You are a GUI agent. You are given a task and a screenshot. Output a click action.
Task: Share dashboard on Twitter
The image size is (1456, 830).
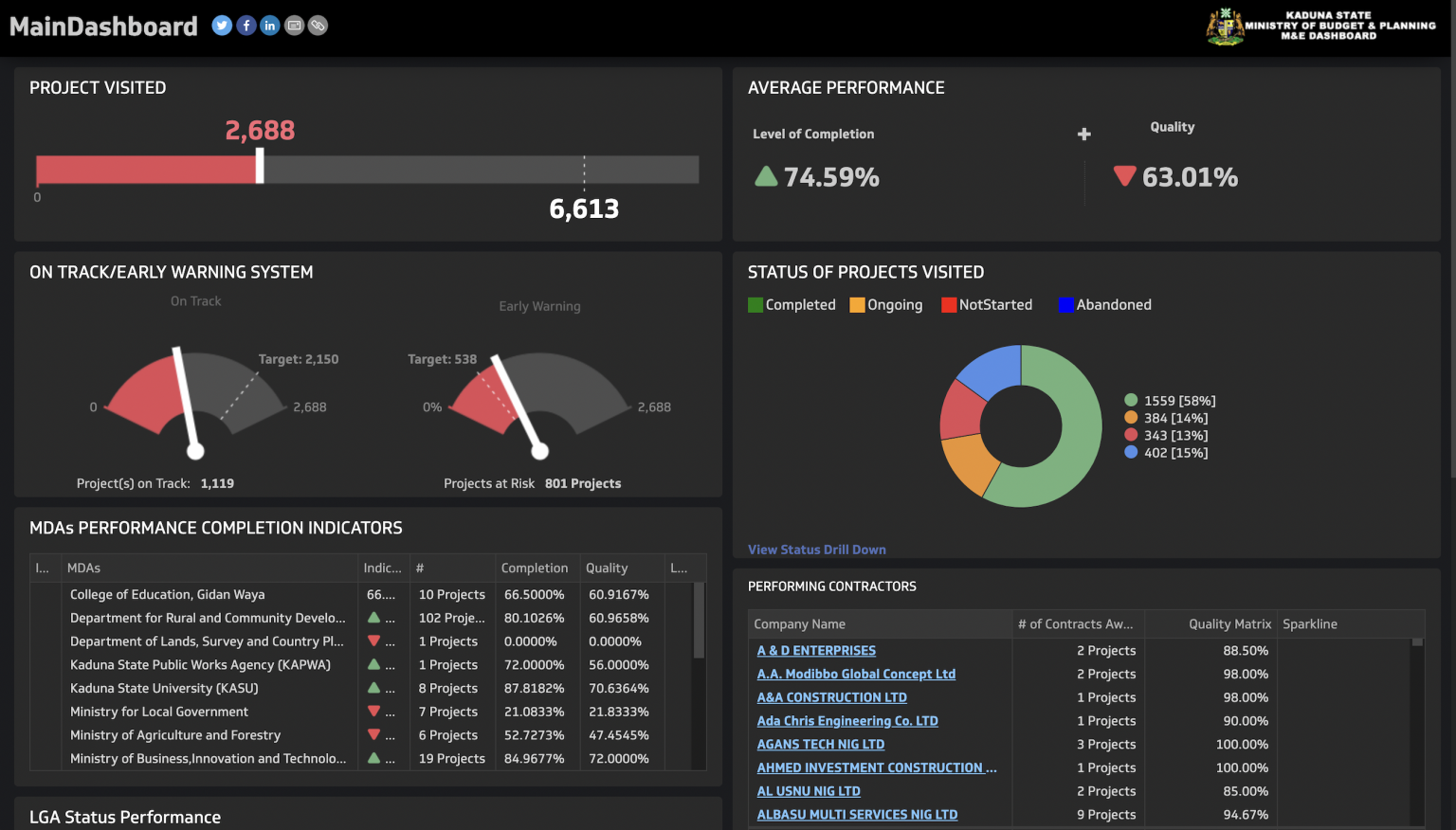tap(222, 26)
